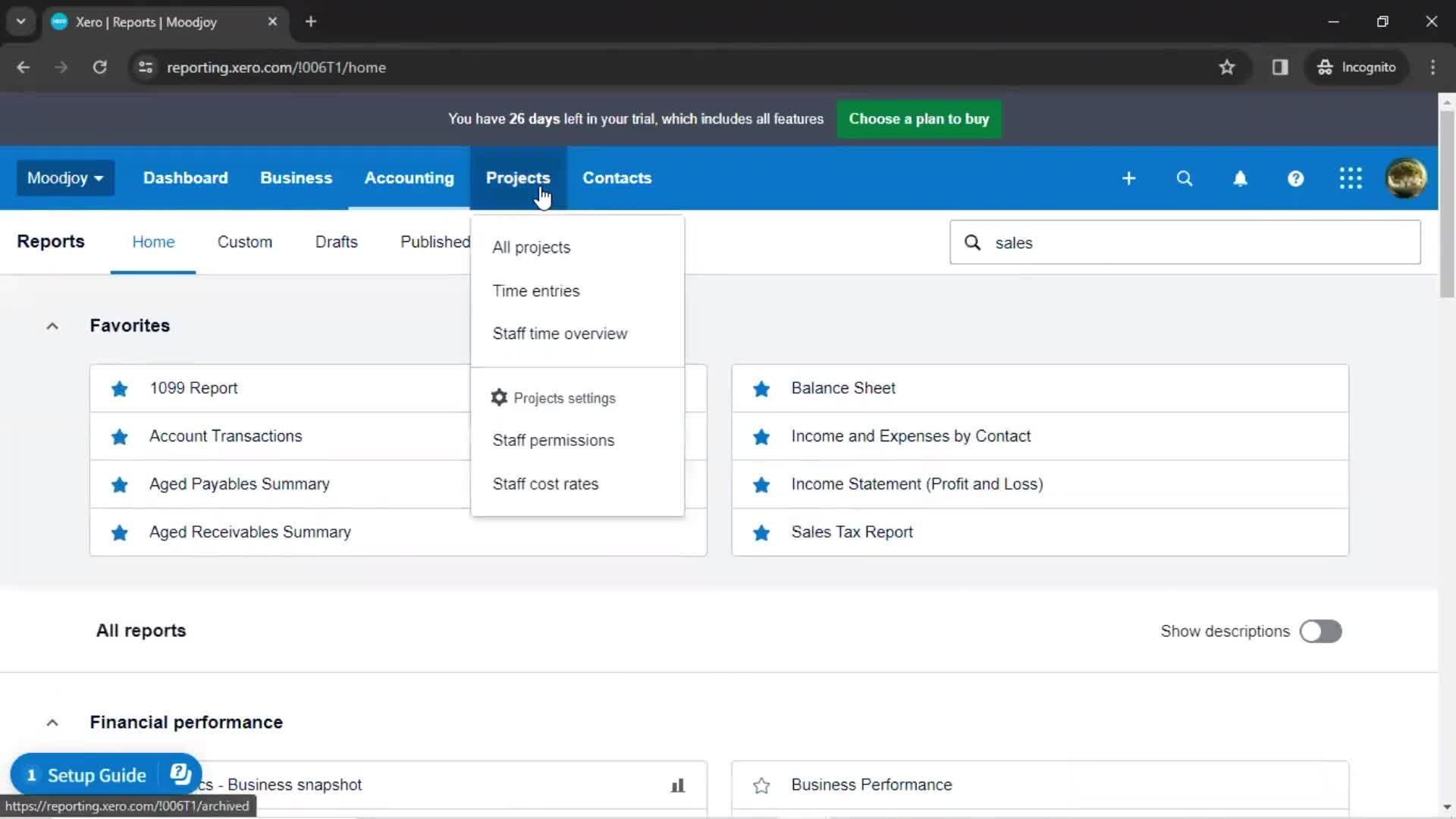Image resolution: width=1456 pixels, height=819 pixels.
Task: Open Account Transactions report
Action: tap(225, 436)
